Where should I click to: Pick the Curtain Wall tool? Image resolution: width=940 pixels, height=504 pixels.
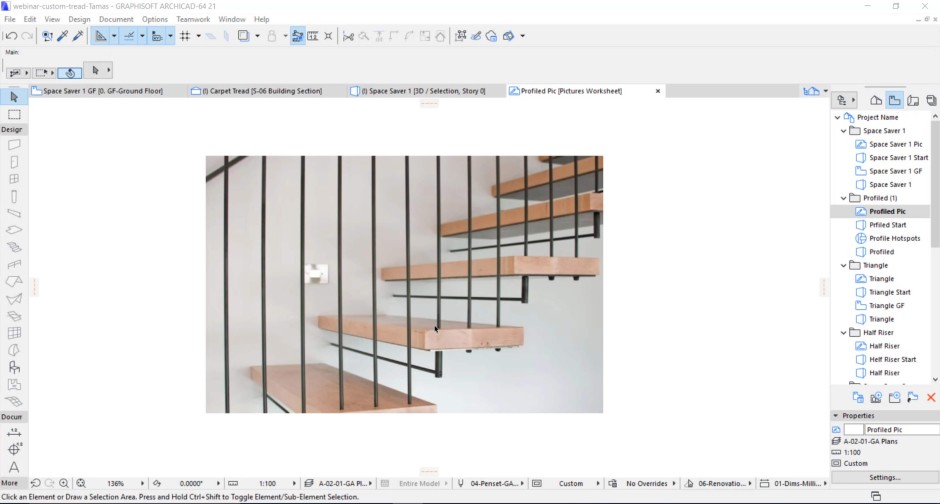pos(14,333)
